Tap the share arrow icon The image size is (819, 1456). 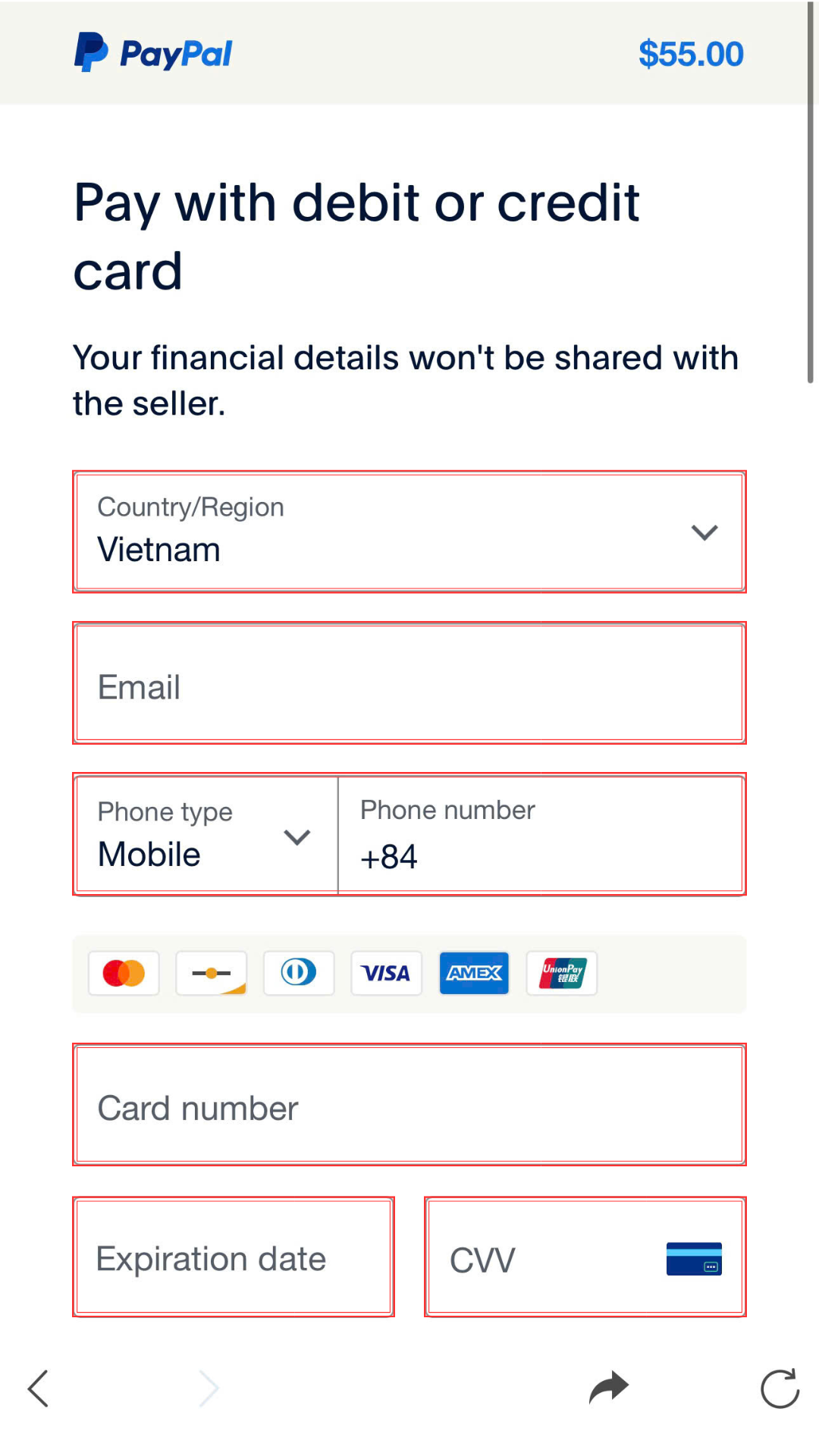tap(609, 1388)
